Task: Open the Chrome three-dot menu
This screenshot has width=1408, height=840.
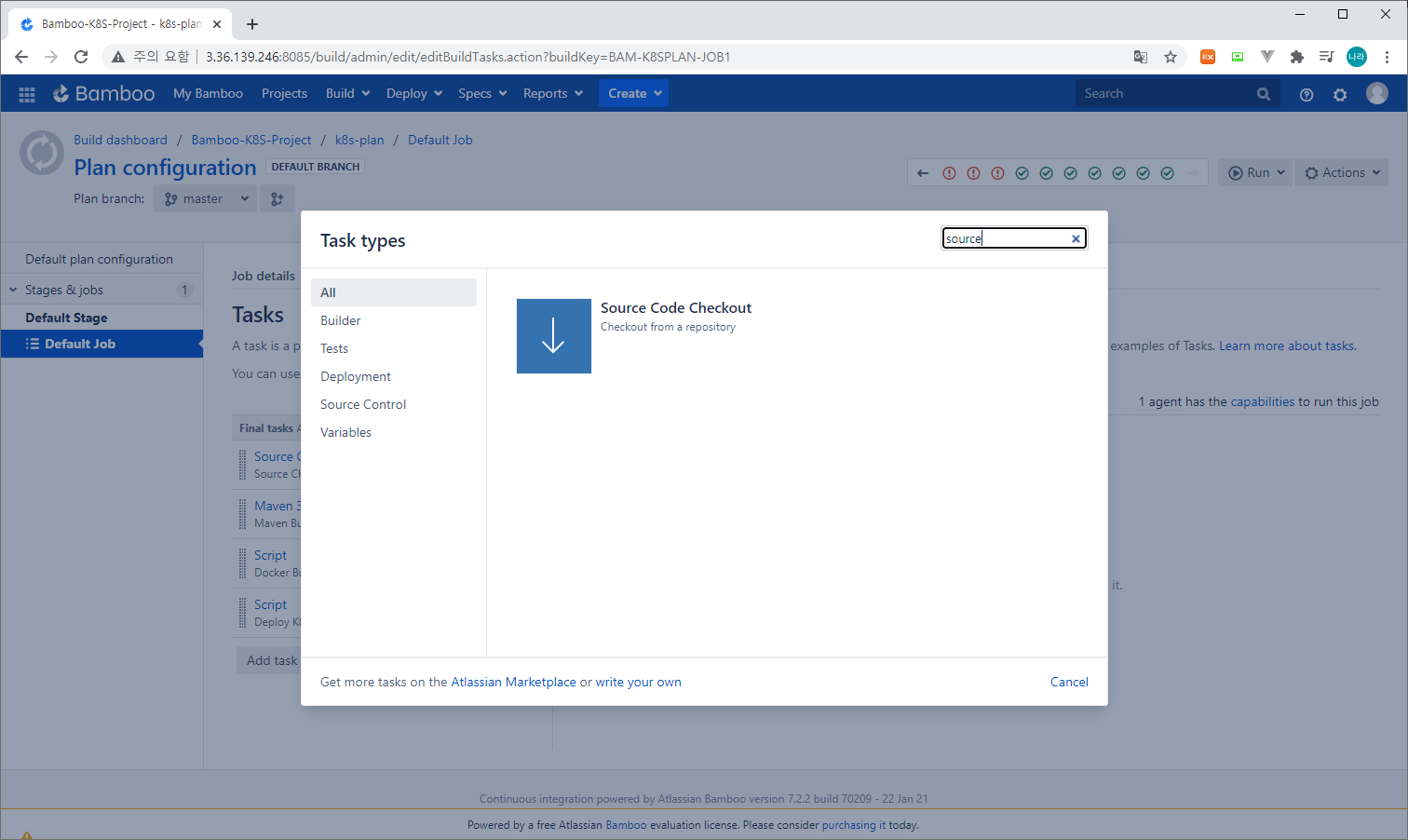Action: coord(1387,57)
